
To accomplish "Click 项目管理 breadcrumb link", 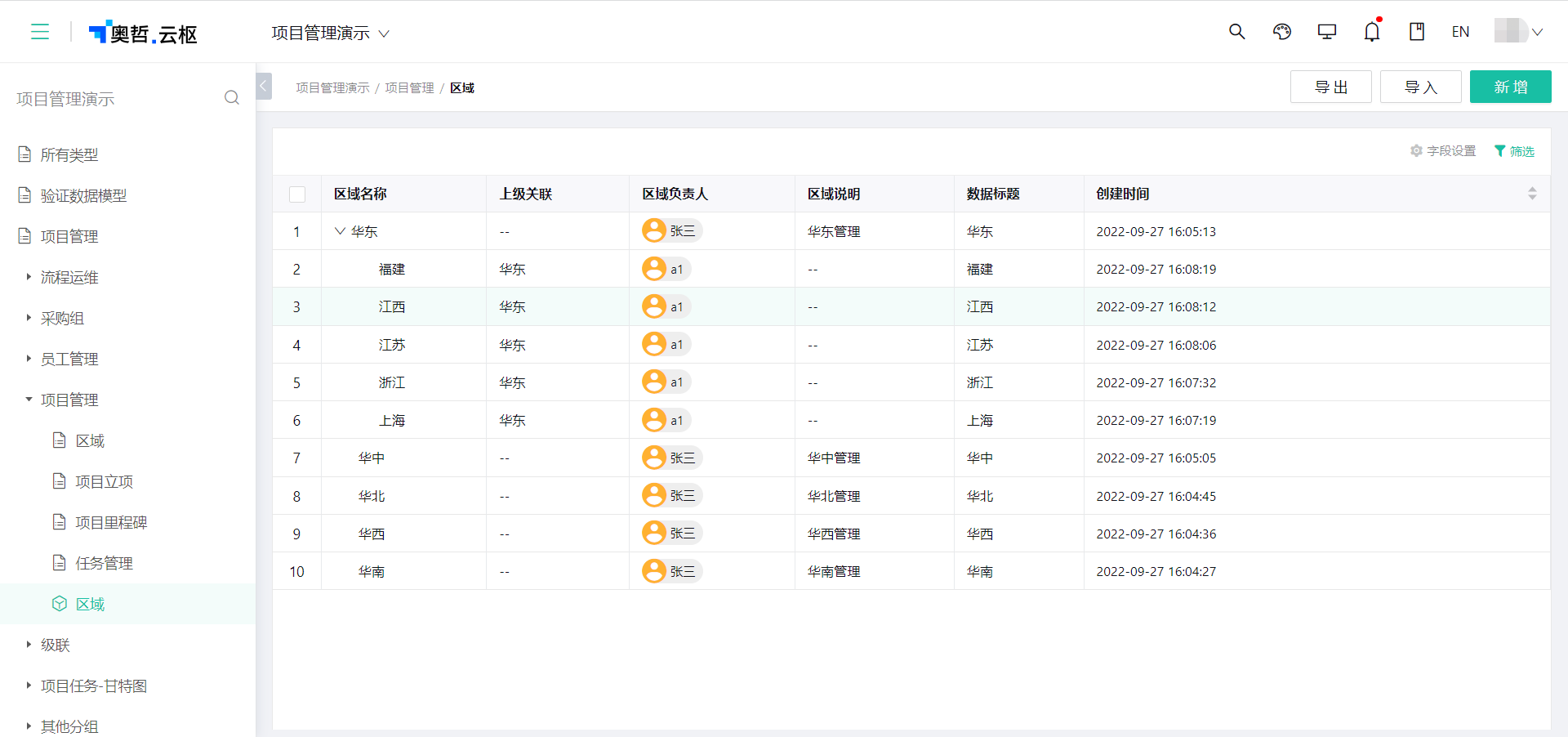I will click(409, 87).
